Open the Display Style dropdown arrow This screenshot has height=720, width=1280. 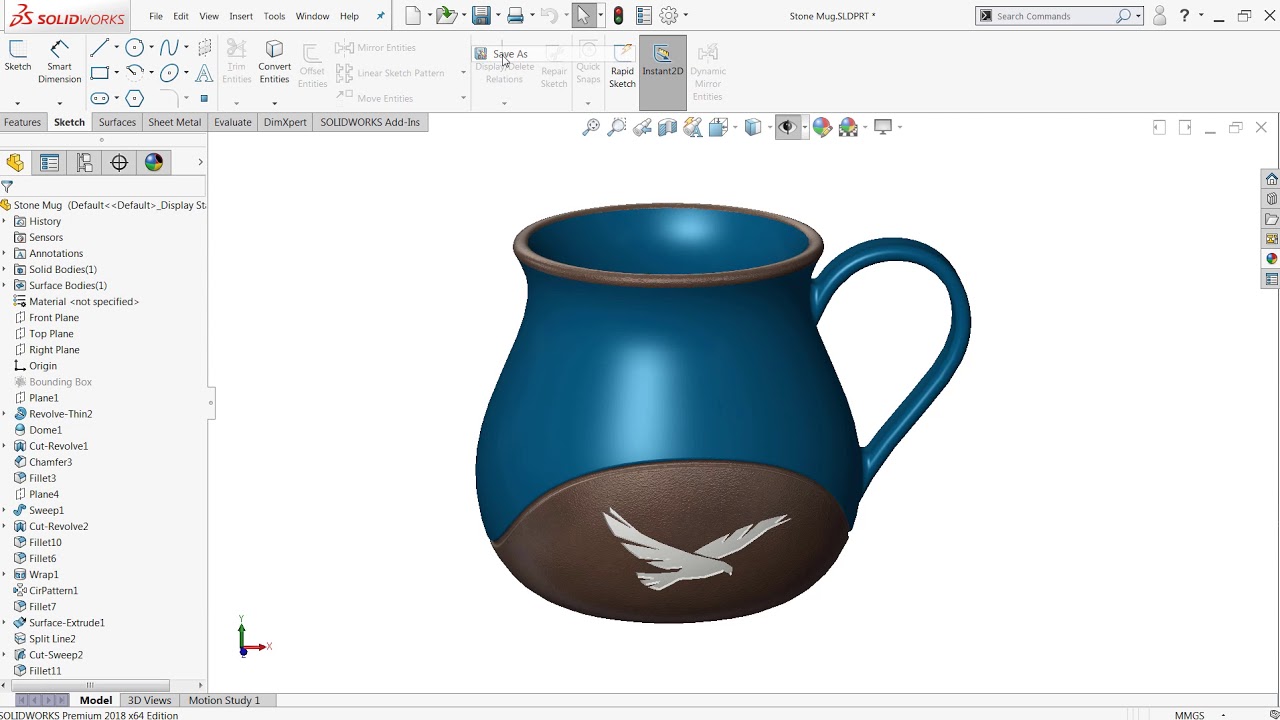pyautogui.click(x=769, y=127)
